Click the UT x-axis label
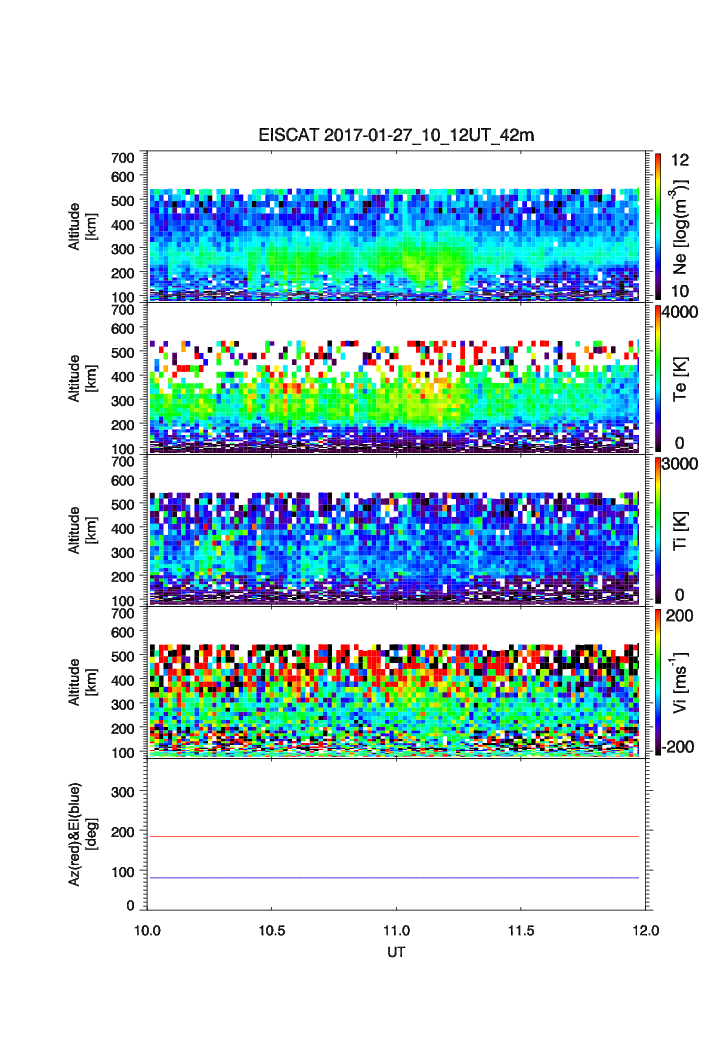Screen dimensions: 708x1062 click(x=396, y=952)
